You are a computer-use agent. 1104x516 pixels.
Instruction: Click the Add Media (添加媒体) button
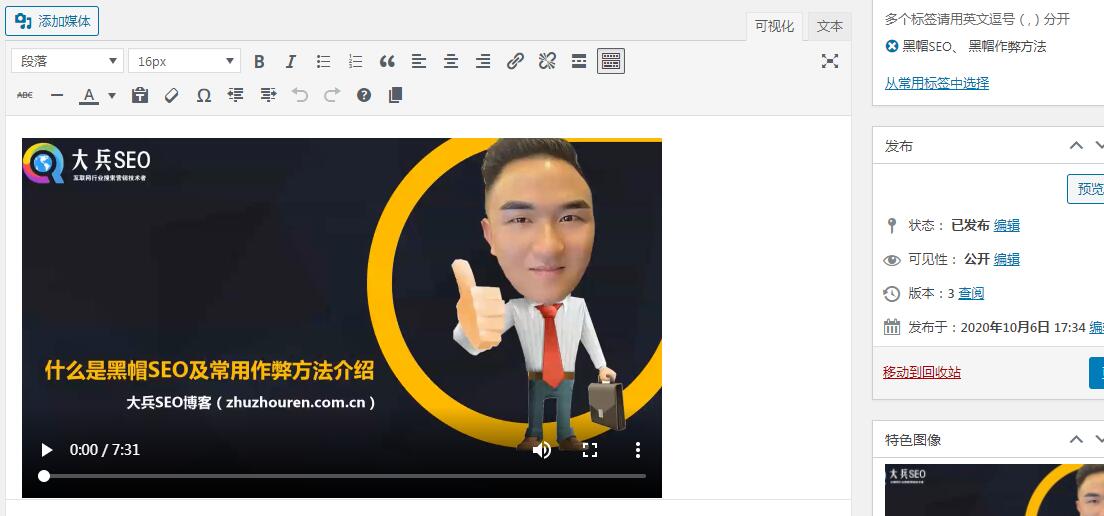point(52,21)
